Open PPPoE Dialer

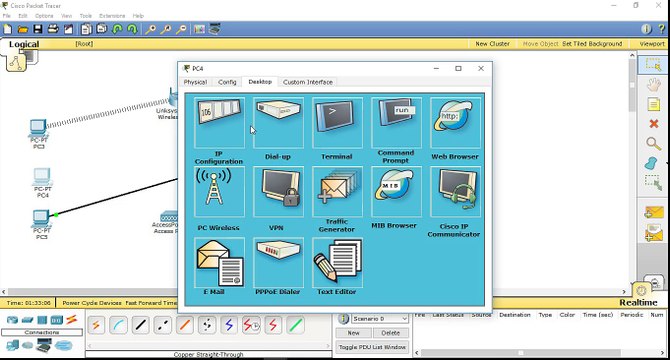pyautogui.click(x=278, y=262)
